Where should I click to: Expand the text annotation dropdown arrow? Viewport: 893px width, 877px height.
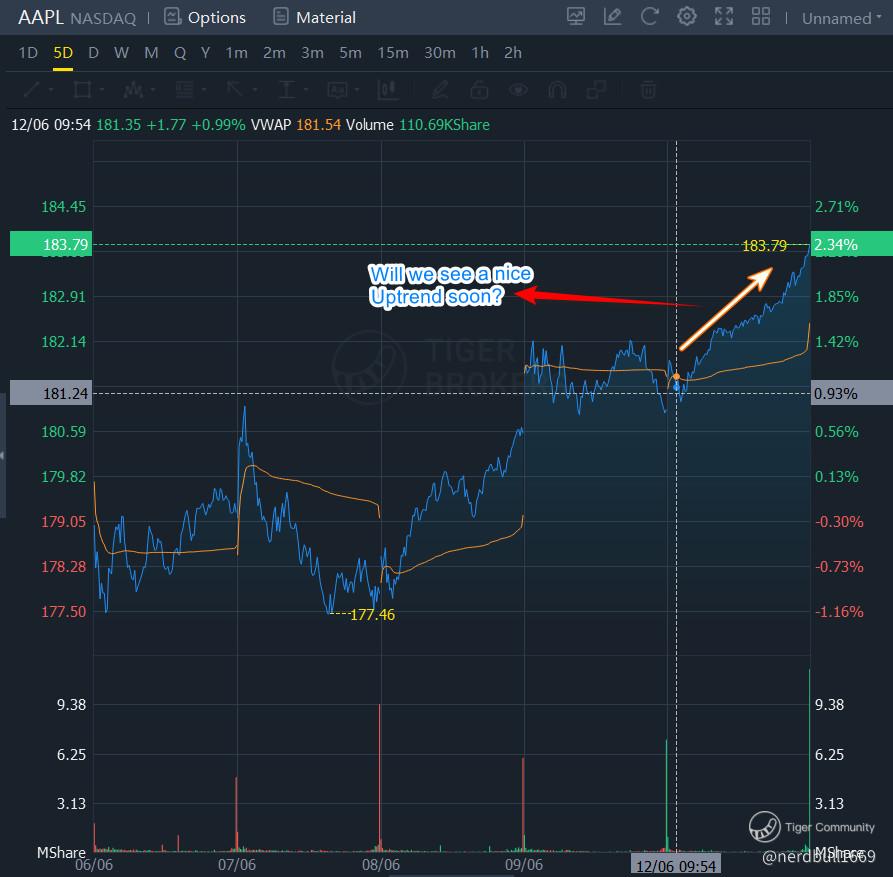pyautogui.click(x=357, y=90)
